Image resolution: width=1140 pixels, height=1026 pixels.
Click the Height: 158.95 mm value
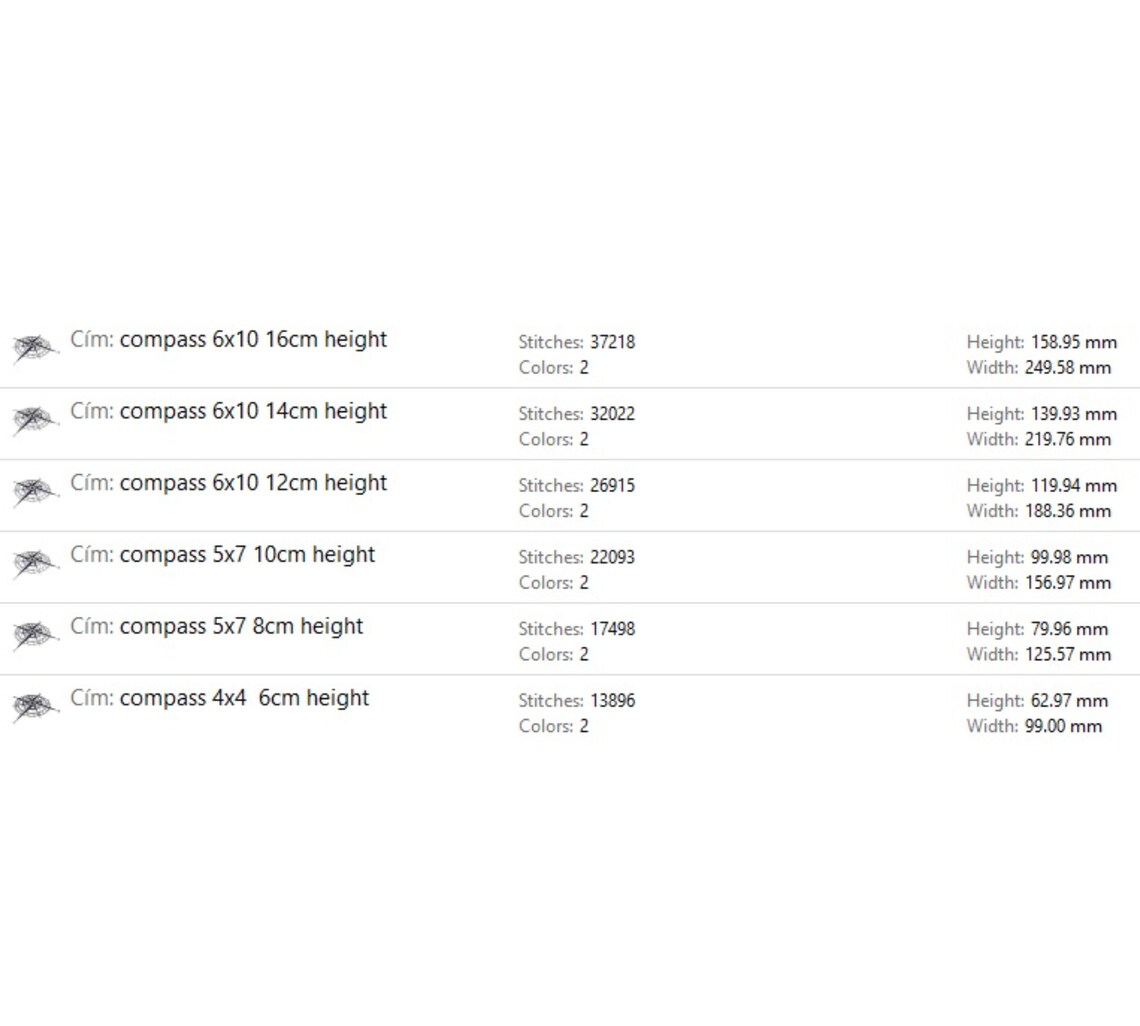[1073, 342]
